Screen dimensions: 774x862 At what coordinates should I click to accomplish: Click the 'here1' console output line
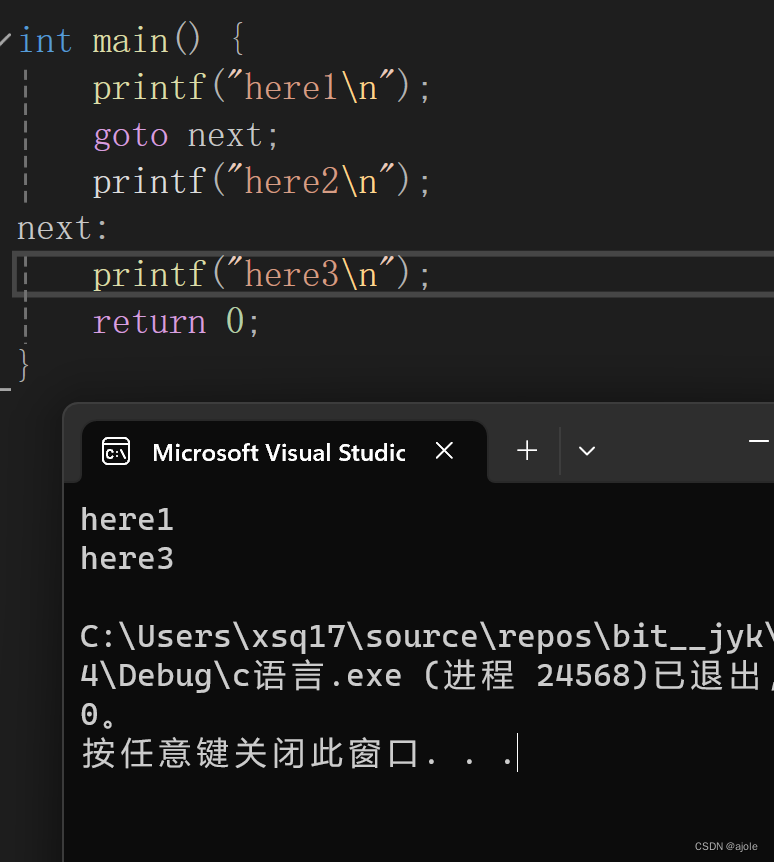pos(127,520)
